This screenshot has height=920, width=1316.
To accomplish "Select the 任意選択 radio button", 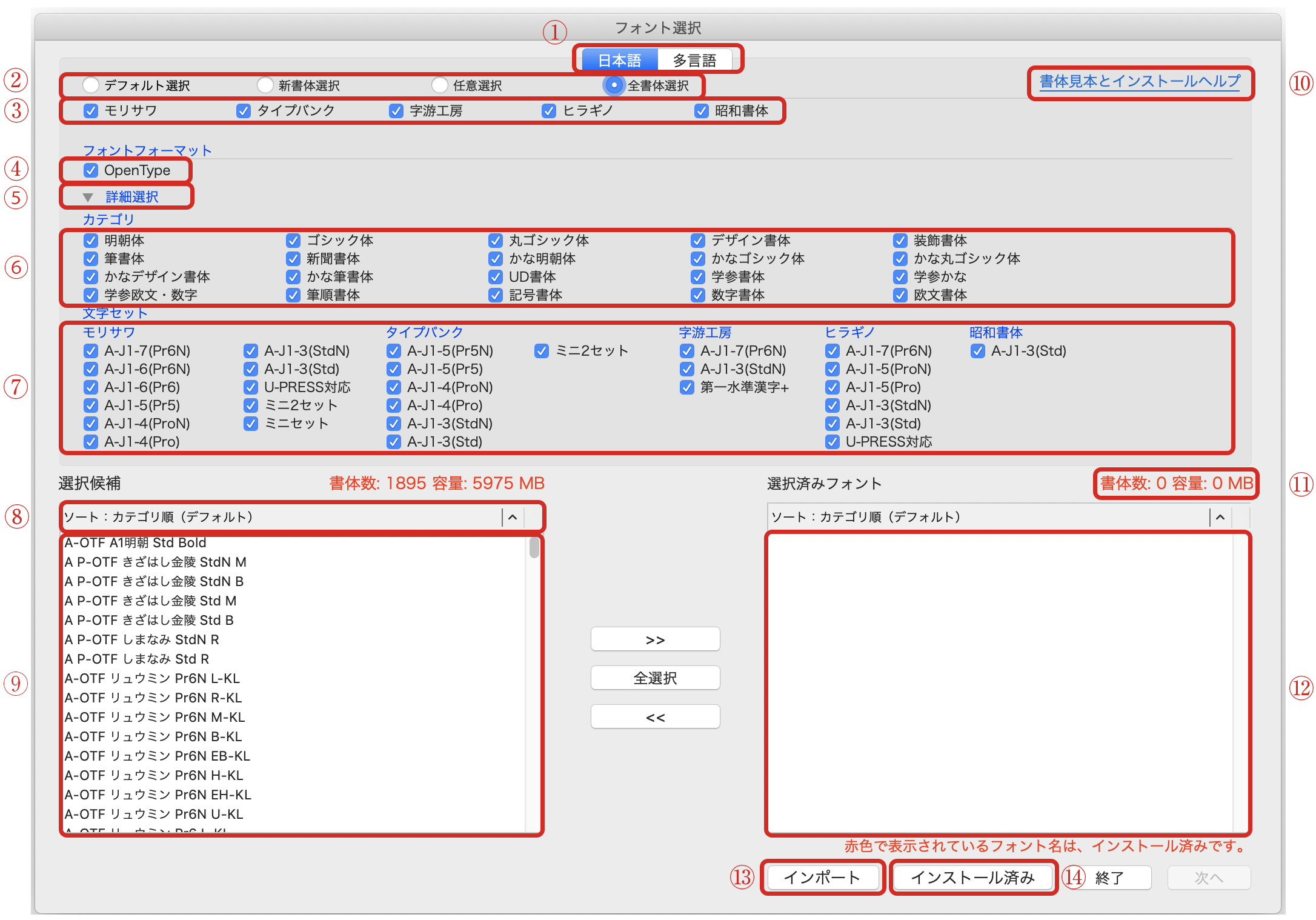I will pyautogui.click(x=440, y=85).
